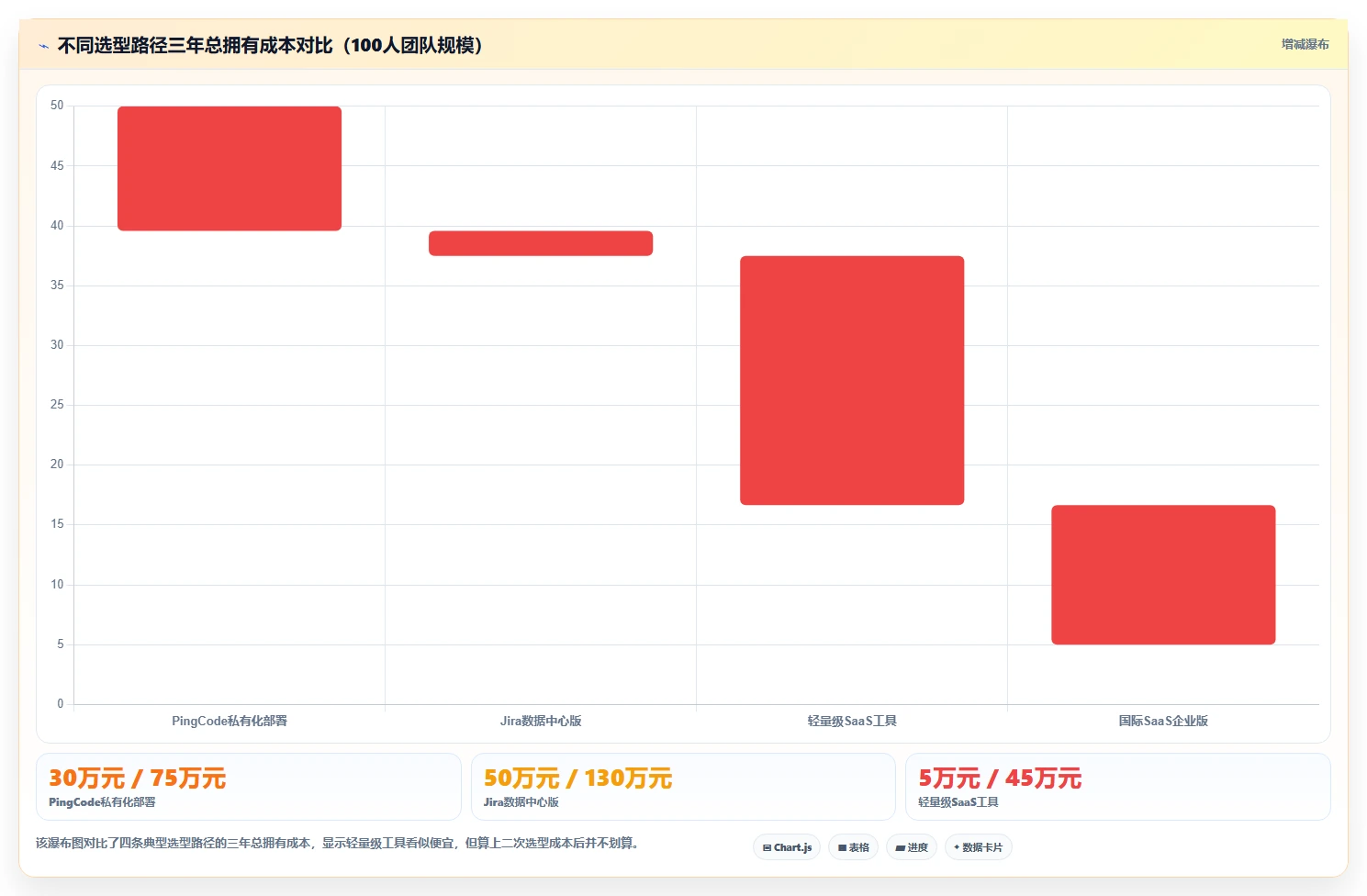The width and height of the screenshot is (1367, 896).
Task: Click the PingCode私有化部署 caption in the first card
Action: 102,802
